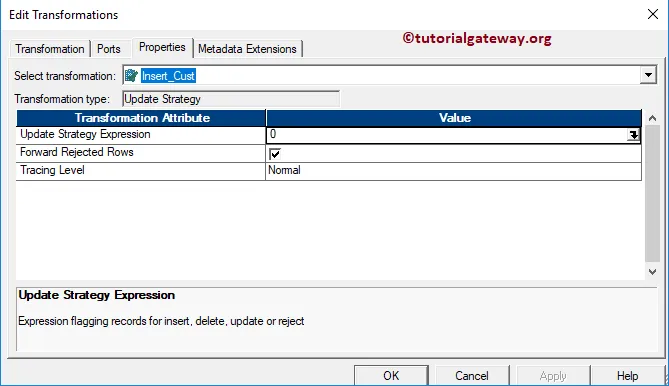Click the Transformation Attribute column header
The width and height of the screenshot is (669, 386).
[142, 118]
